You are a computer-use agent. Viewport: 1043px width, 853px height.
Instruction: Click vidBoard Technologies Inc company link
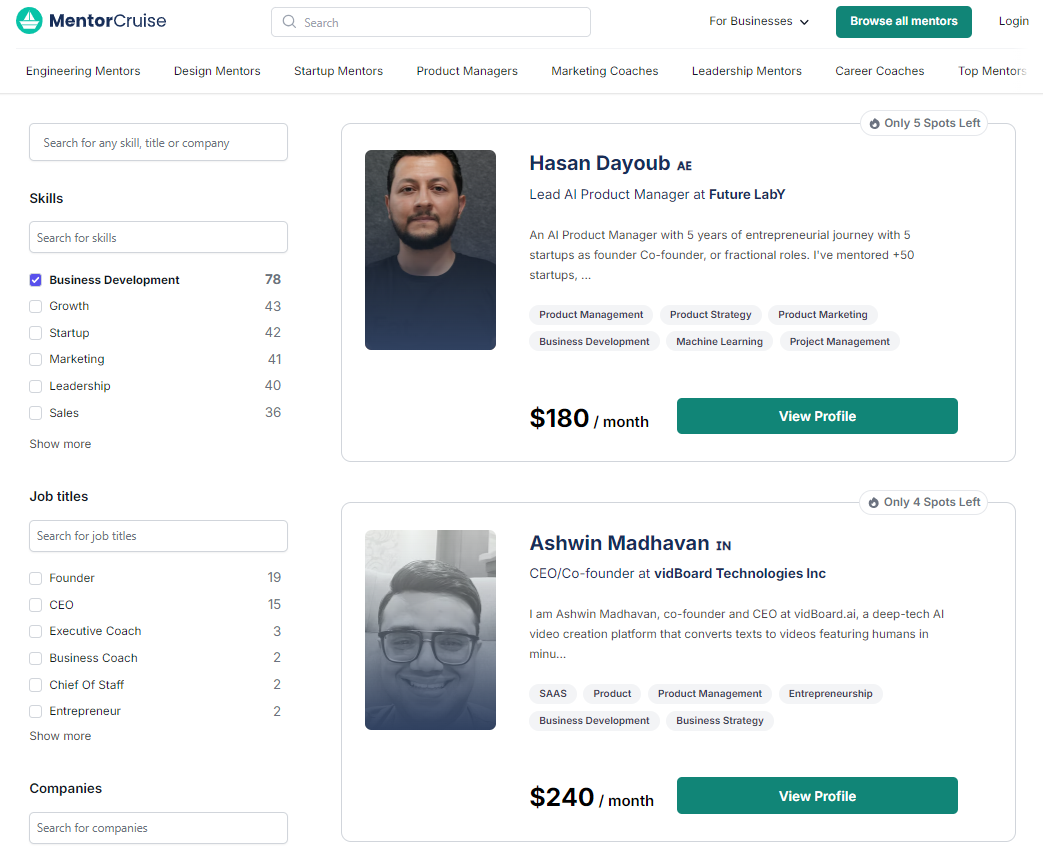pos(740,574)
